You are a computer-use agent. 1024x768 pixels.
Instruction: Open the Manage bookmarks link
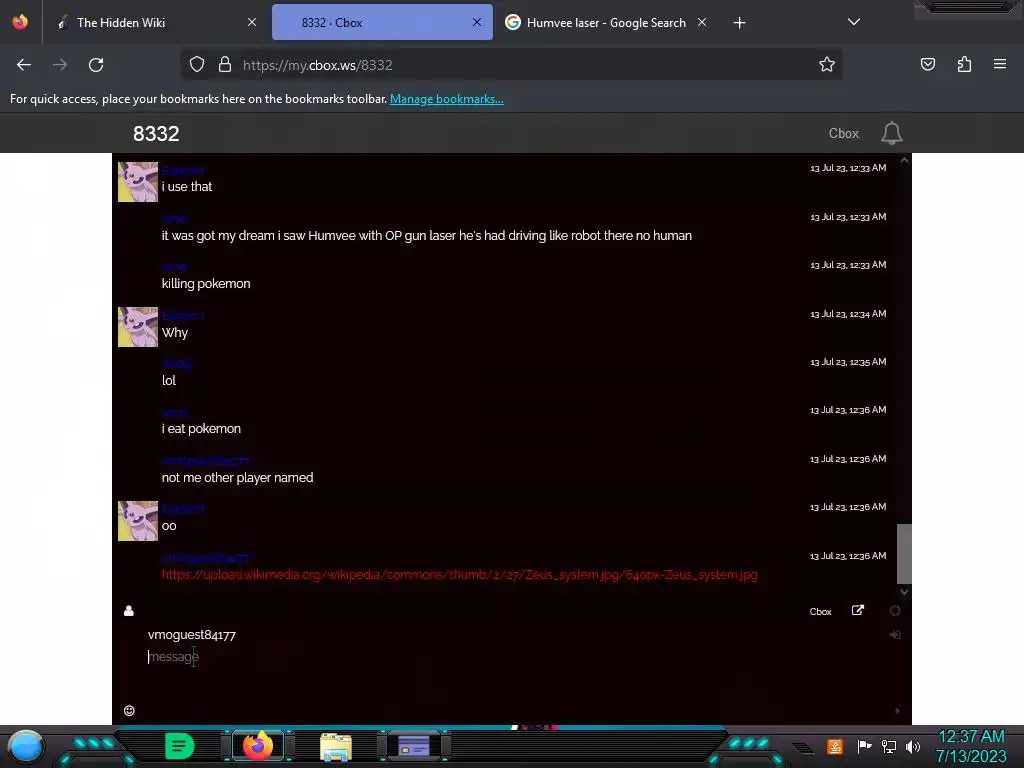point(447,99)
